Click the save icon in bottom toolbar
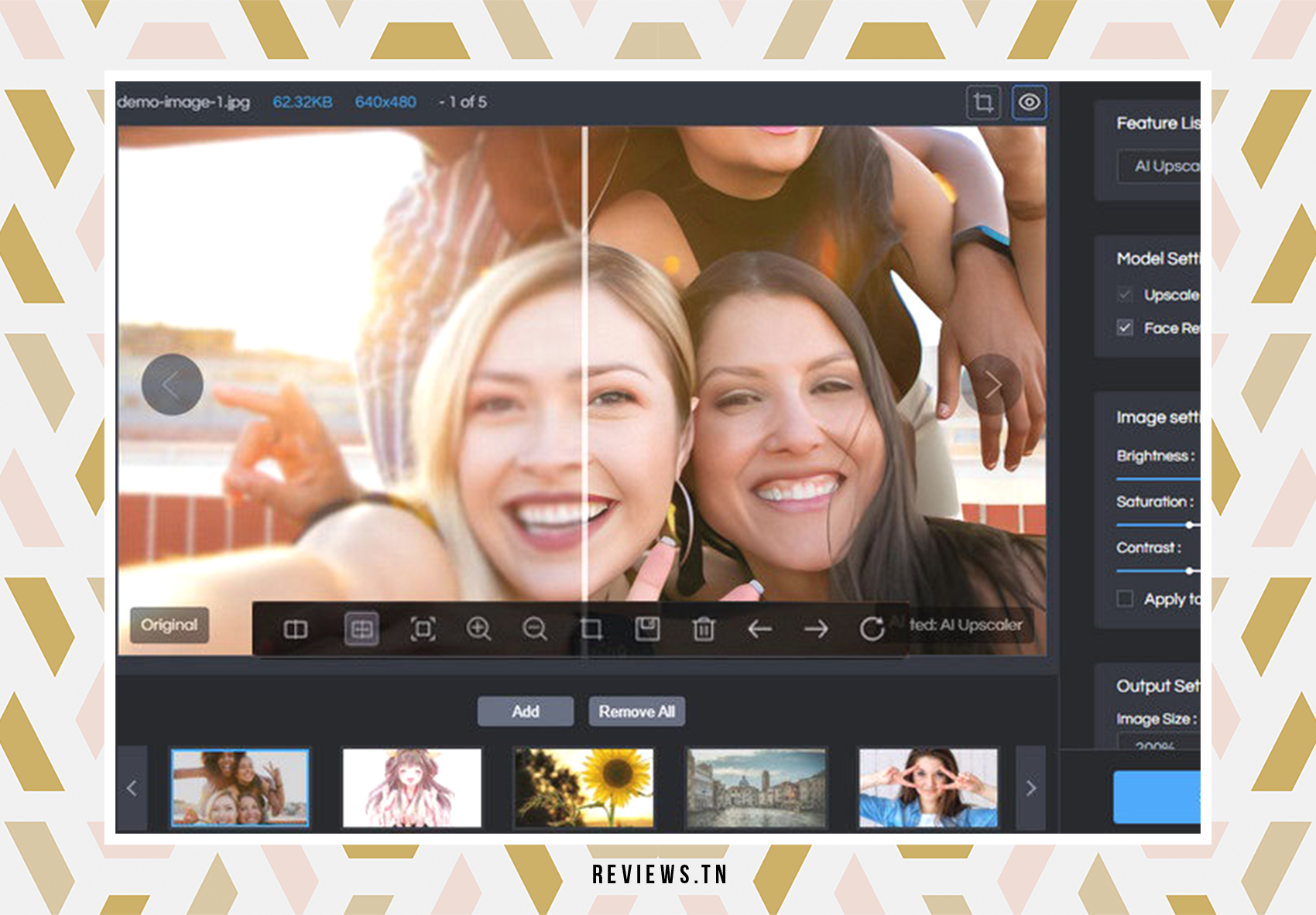1316x915 pixels. pyautogui.click(x=647, y=629)
